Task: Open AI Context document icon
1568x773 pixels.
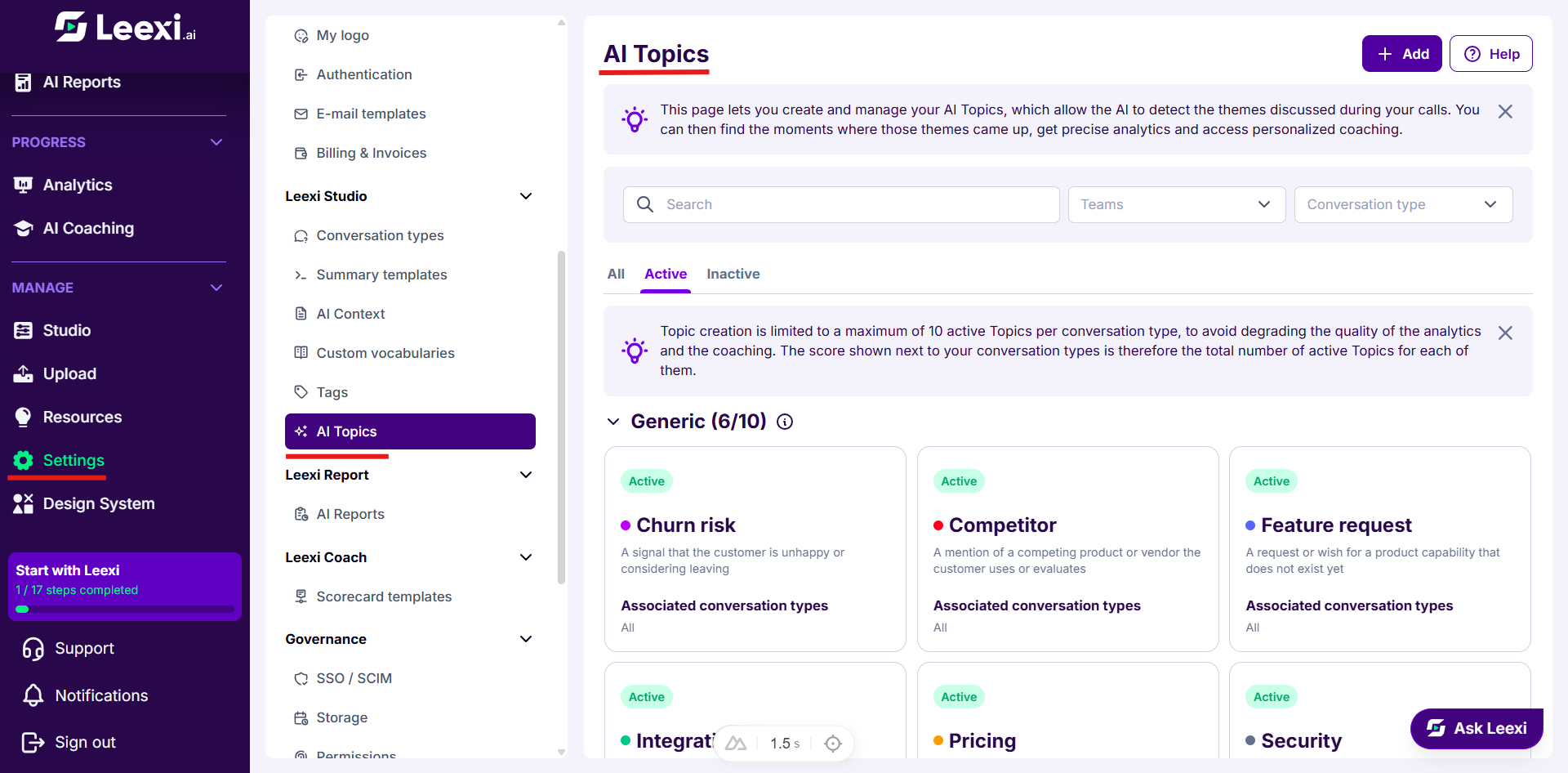Action: 301,314
